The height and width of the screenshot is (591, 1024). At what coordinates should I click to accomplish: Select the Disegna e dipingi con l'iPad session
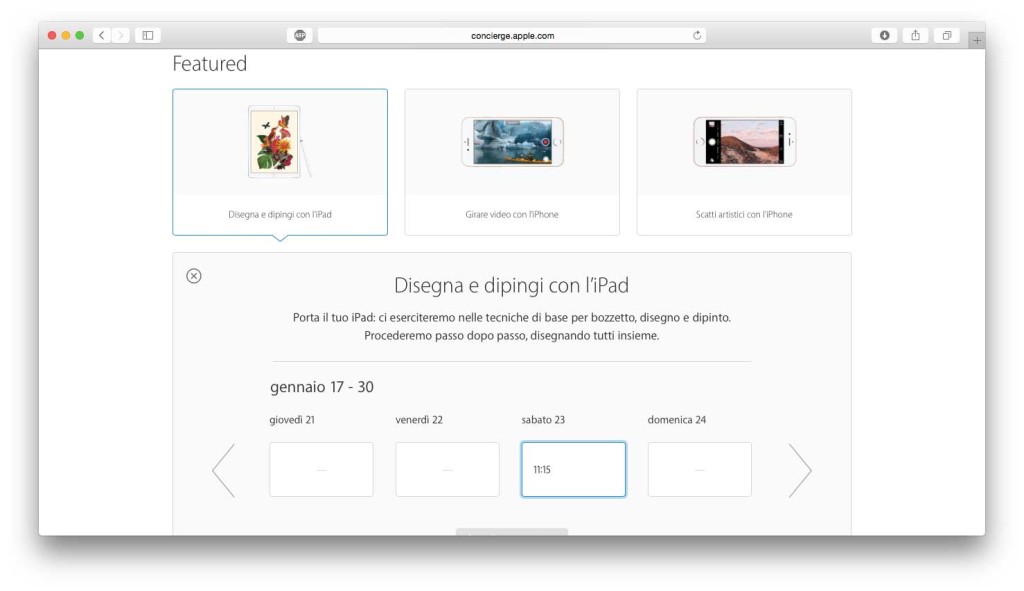280,162
